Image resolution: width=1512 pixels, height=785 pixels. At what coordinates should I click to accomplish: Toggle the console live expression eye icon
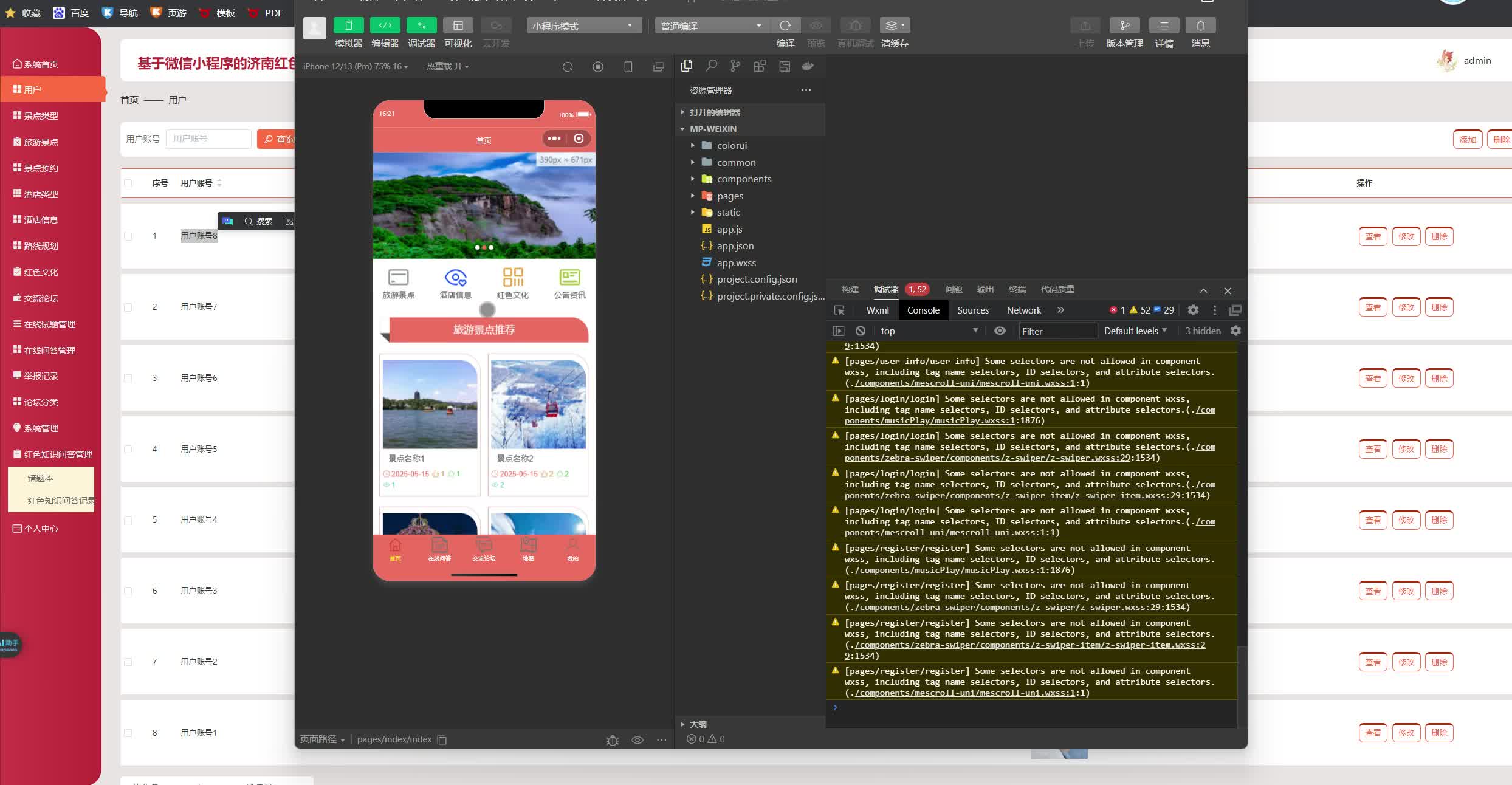coord(1000,331)
